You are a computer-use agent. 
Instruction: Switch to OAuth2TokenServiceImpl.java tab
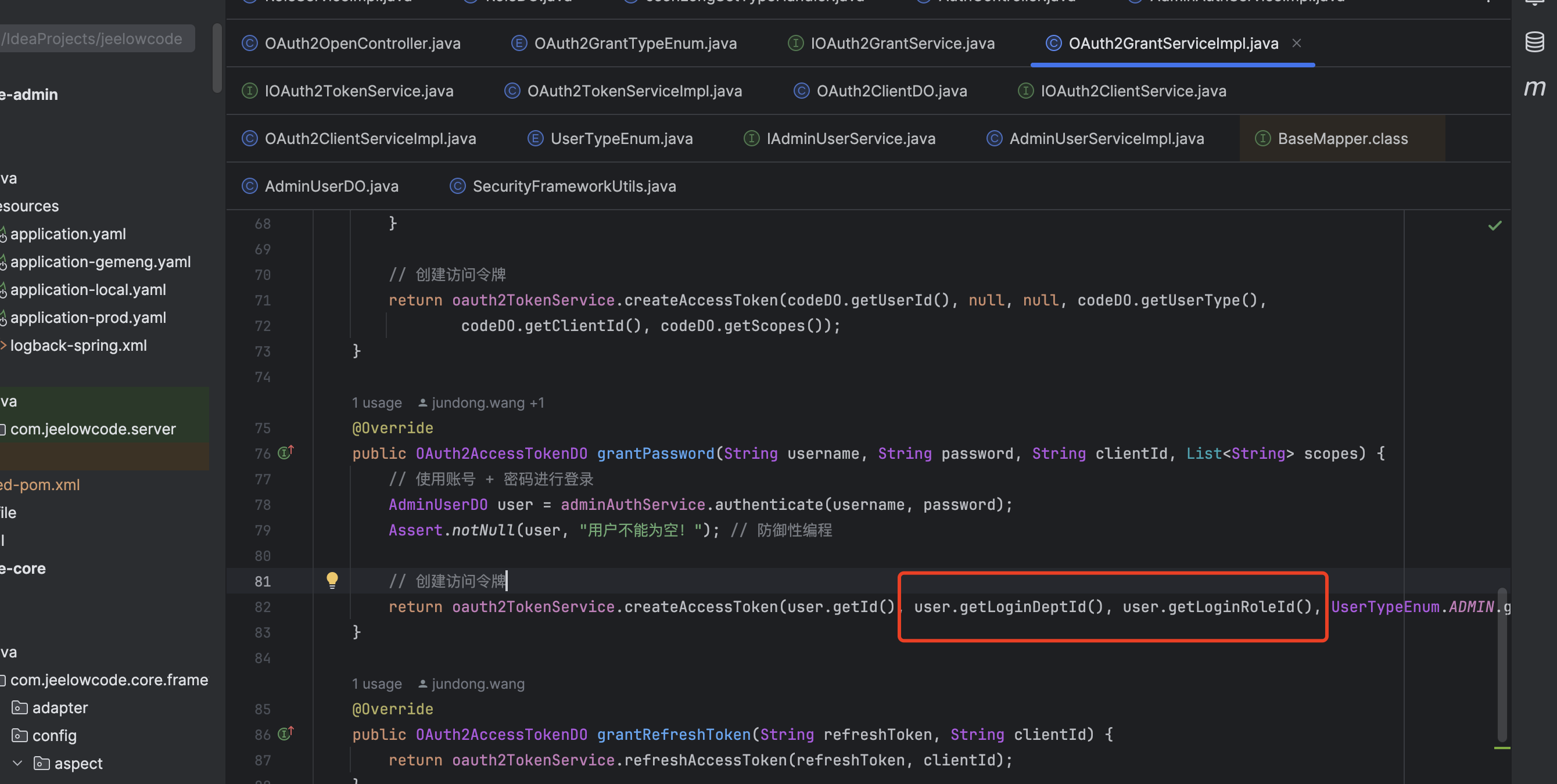pos(634,91)
